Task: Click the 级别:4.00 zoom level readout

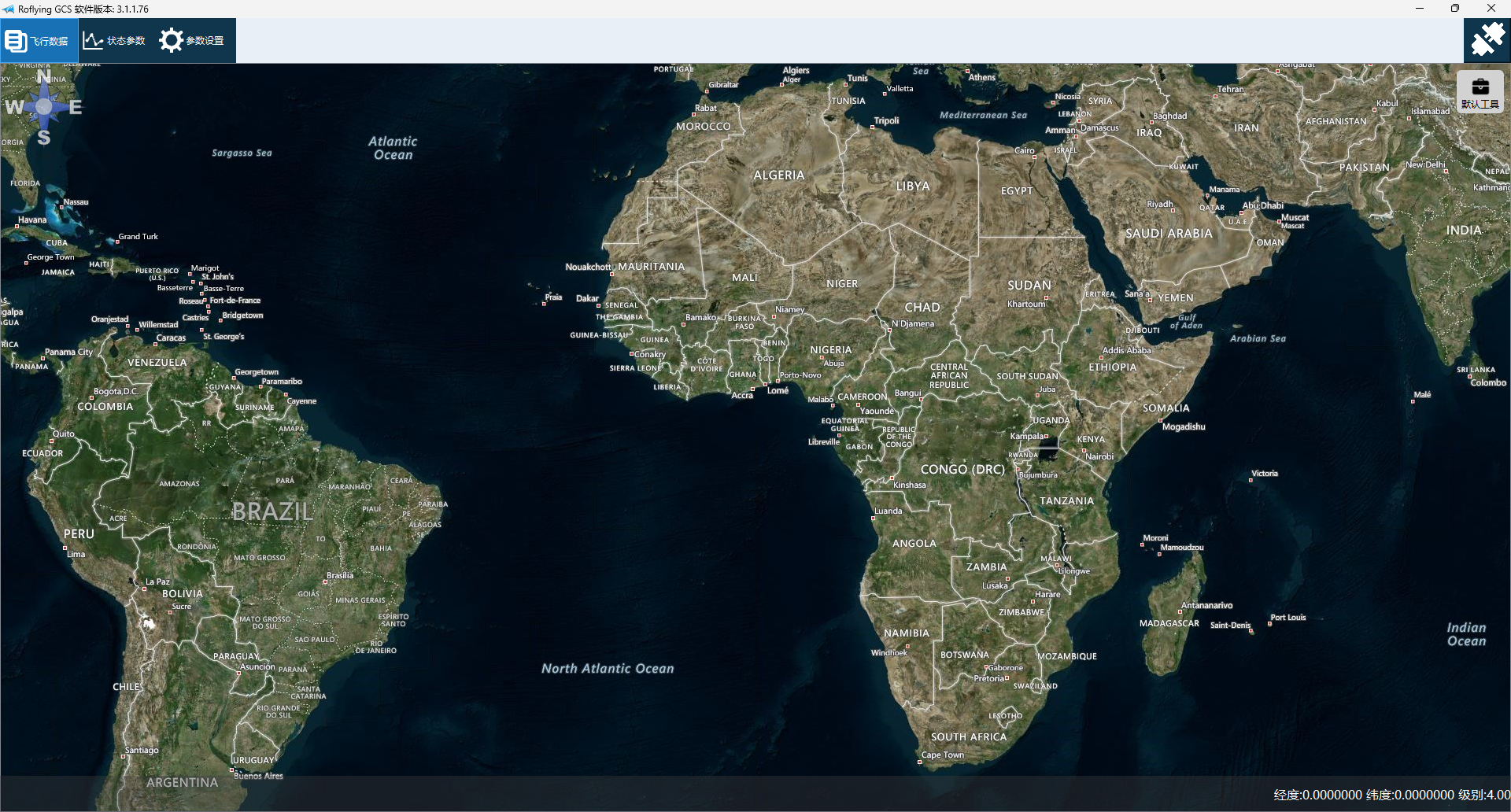Action: coord(1484,795)
